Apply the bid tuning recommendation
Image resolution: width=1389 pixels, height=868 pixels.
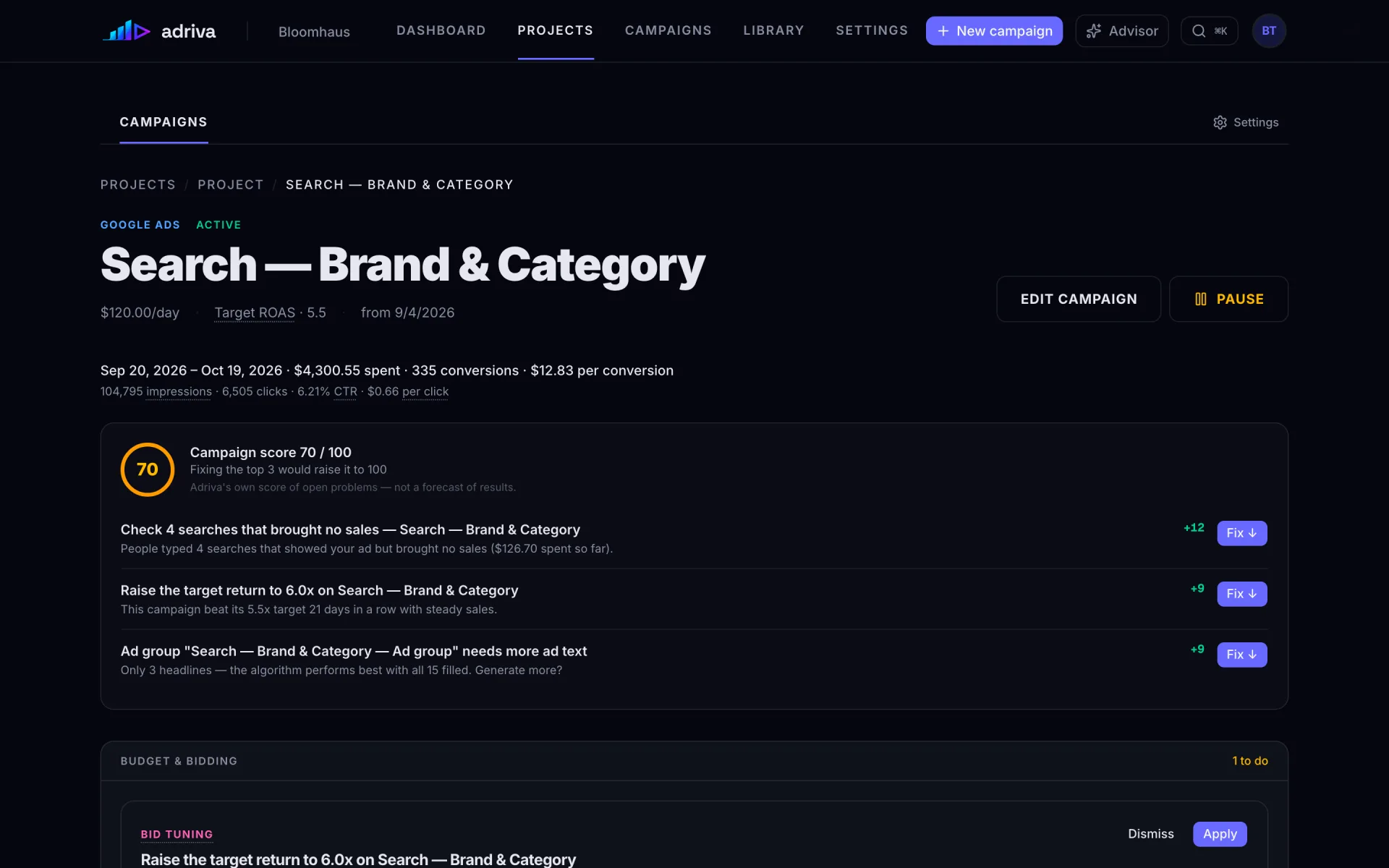[1220, 834]
